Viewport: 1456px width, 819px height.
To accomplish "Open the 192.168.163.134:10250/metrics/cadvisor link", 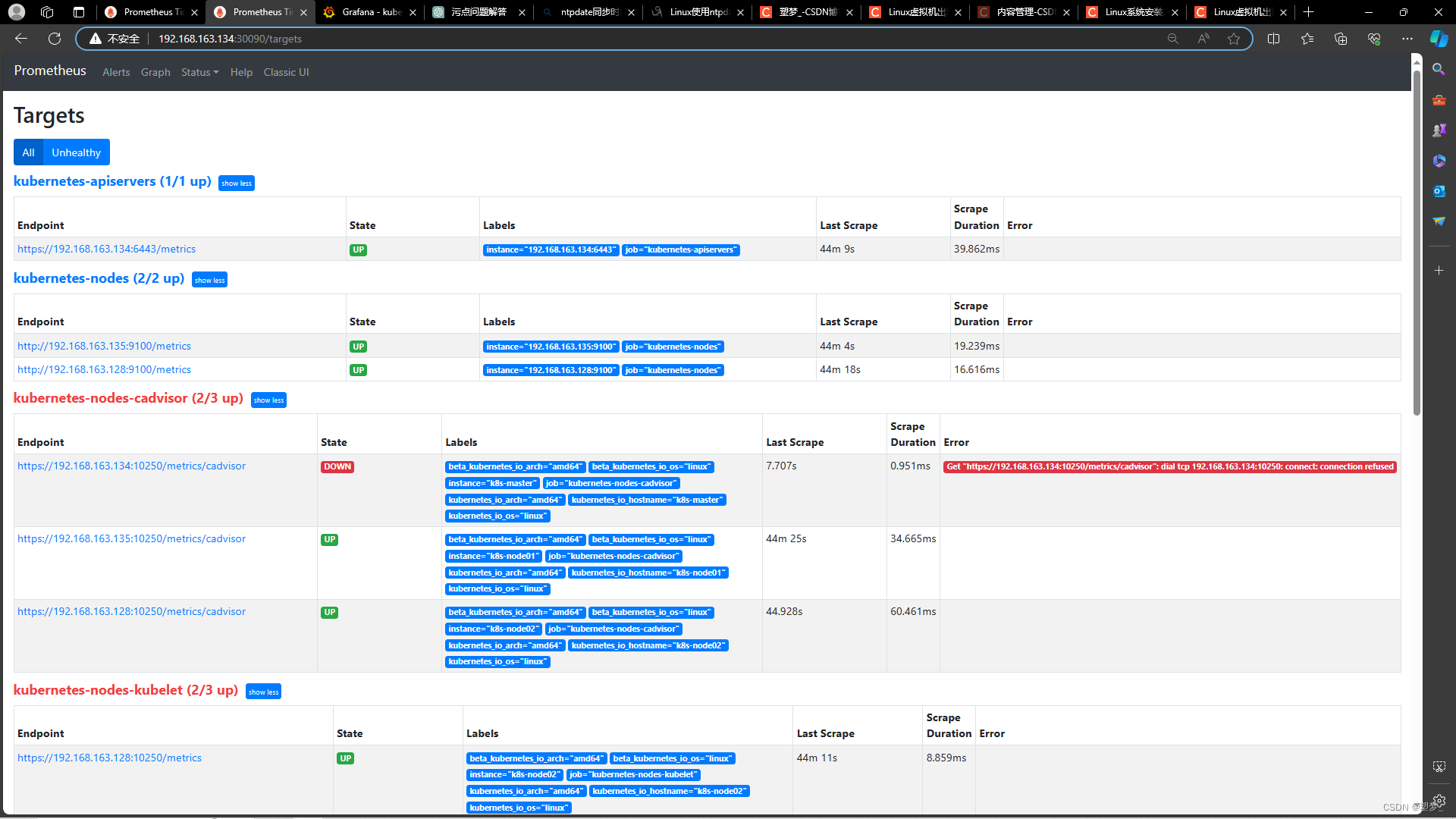I will (x=131, y=466).
